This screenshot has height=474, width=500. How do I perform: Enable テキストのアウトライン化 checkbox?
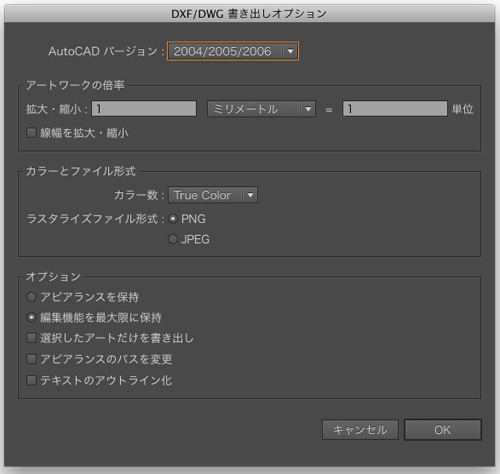pos(31,380)
